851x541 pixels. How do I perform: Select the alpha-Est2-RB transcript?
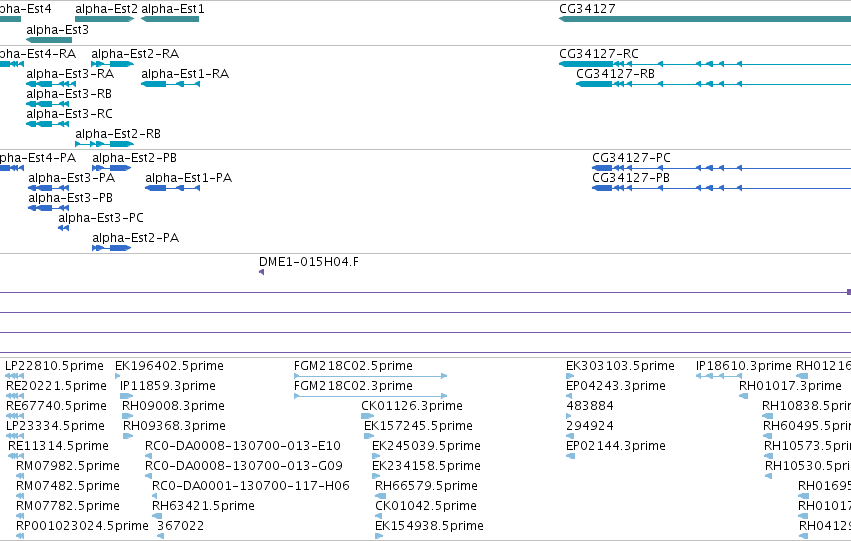(x=104, y=144)
